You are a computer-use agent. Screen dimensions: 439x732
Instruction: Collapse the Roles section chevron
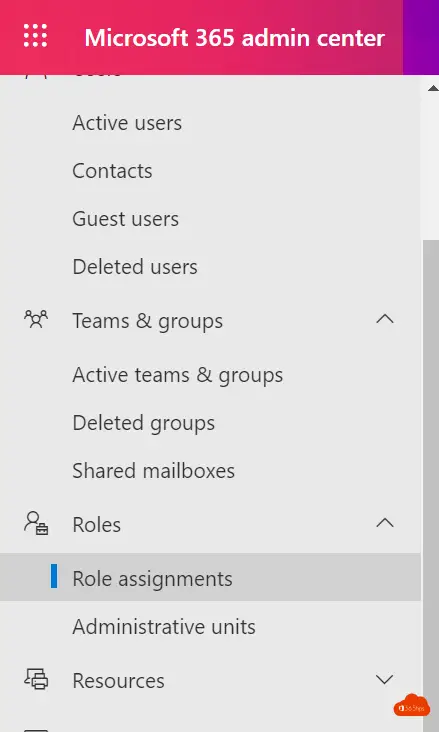coord(385,523)
